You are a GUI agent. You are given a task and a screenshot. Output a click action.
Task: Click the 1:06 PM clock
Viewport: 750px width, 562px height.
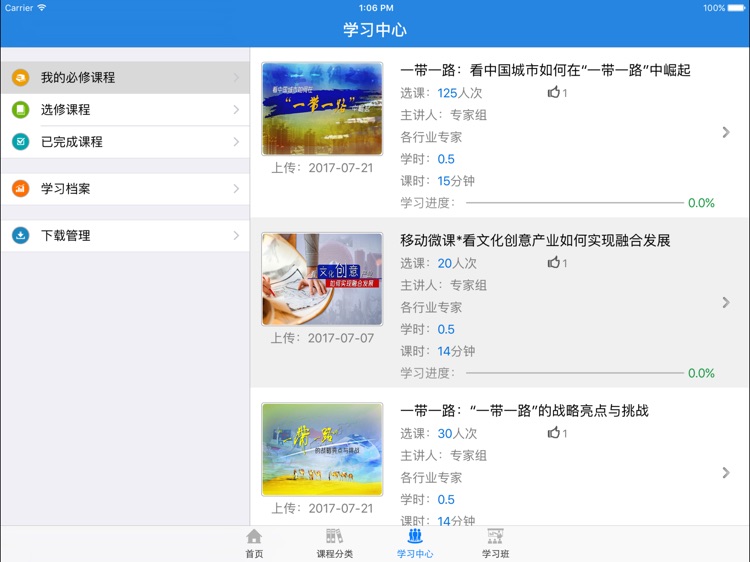[376, 8]
